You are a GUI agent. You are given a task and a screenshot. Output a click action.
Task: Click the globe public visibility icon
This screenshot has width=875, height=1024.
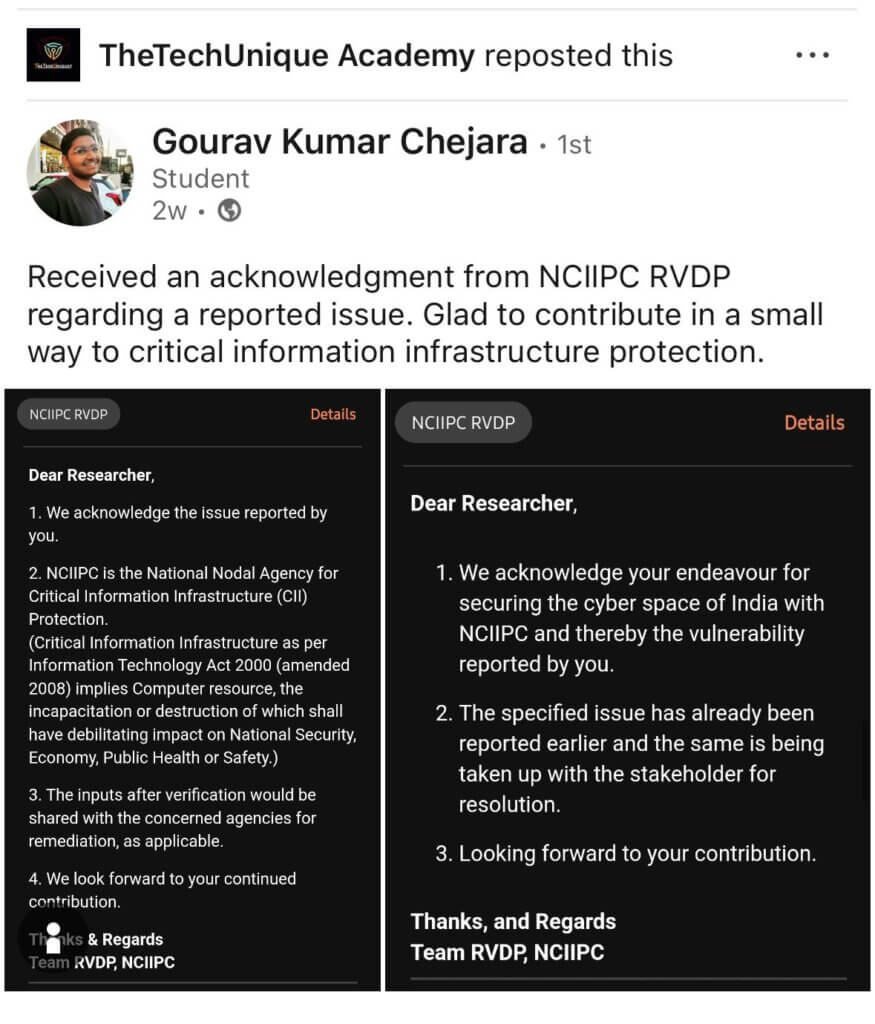[x=229, y=211]
